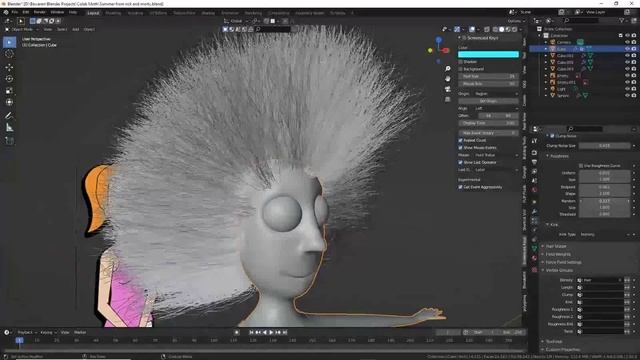Screen dimensions: 640x360
Task: Toggle the camera view icon
Action: 448,89
